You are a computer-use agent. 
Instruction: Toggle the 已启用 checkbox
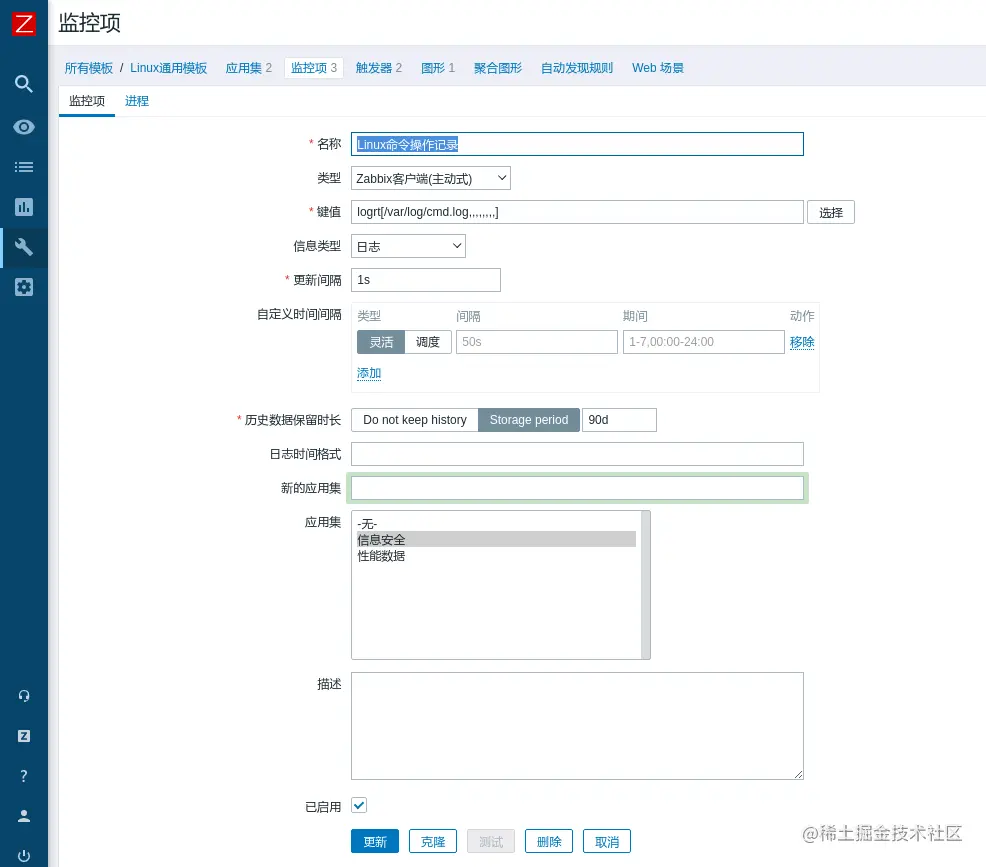(x=358, y=805)
